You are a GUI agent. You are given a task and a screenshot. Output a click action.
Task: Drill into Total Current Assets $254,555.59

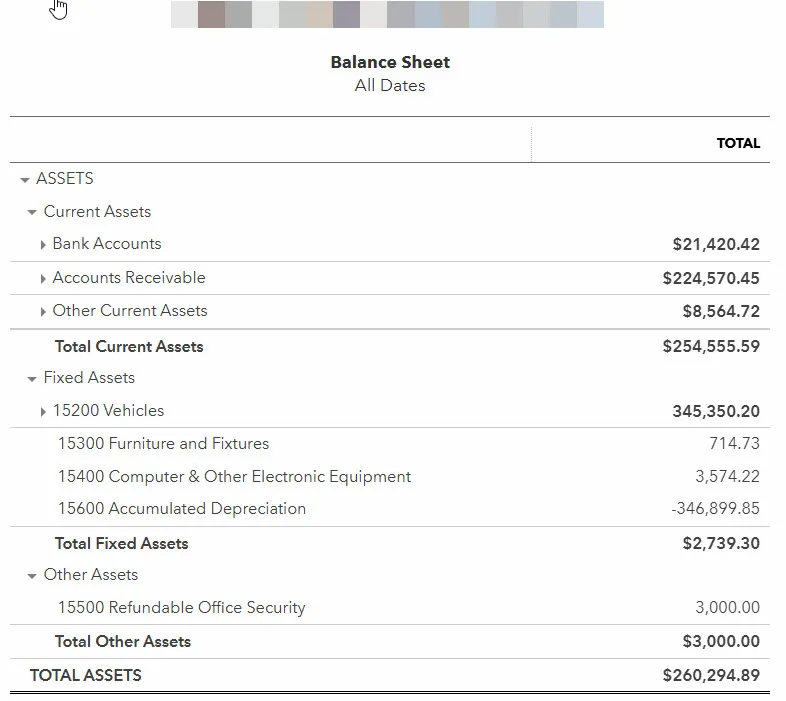(x=710, y=346)
